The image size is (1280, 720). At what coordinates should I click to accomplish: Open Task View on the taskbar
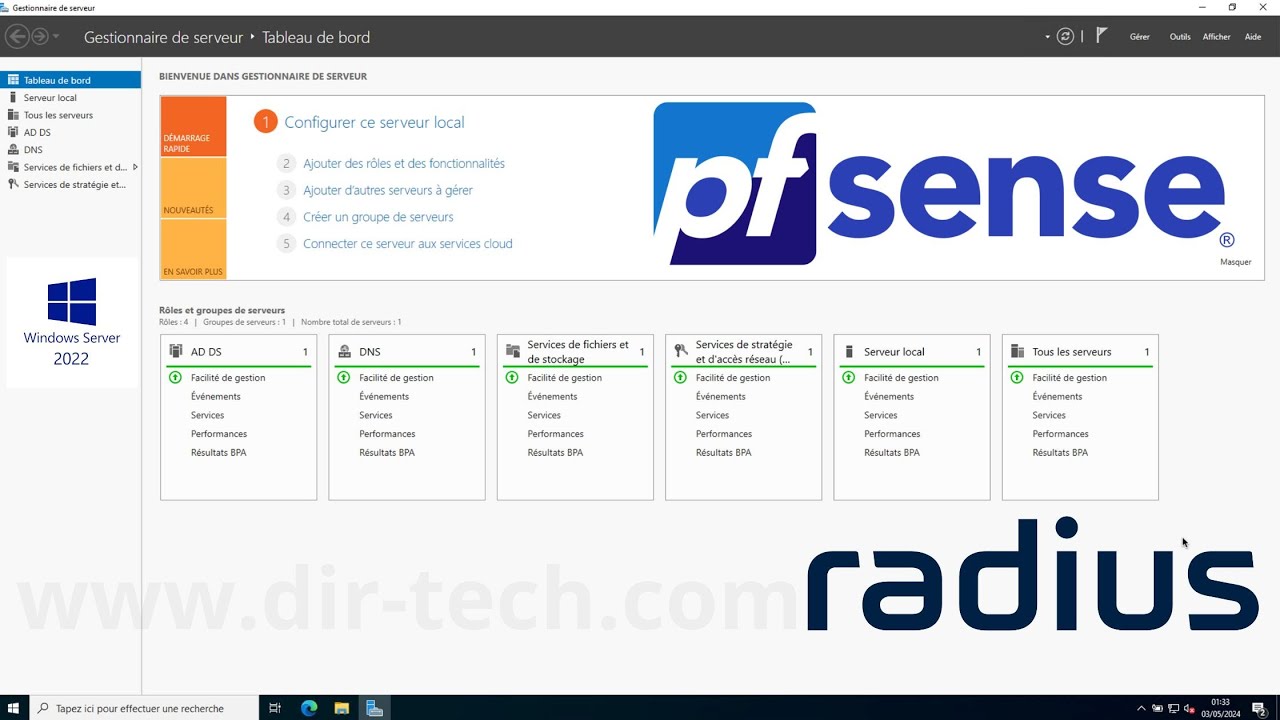275,708
